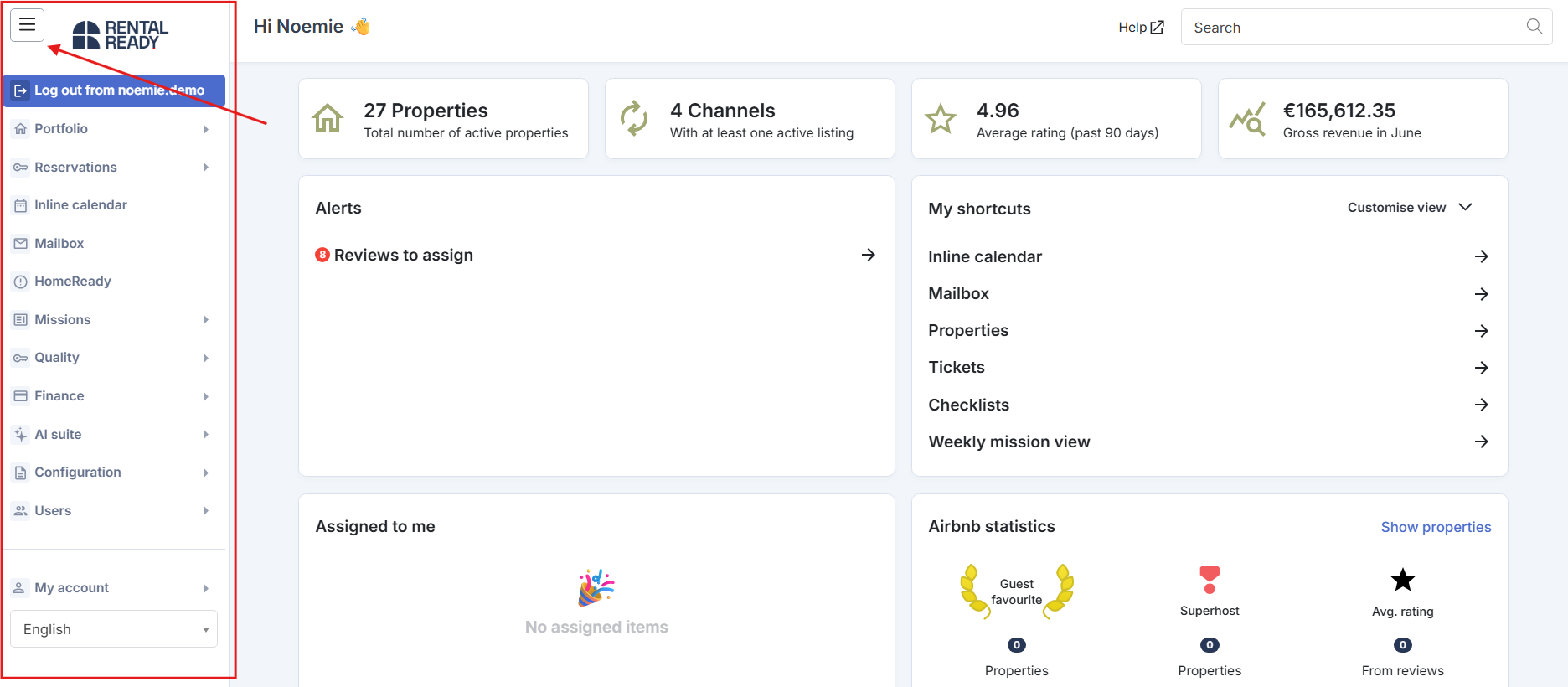Click the My account person icon
This screenshot has height=687, width=1568.
(x=19, y=588)
